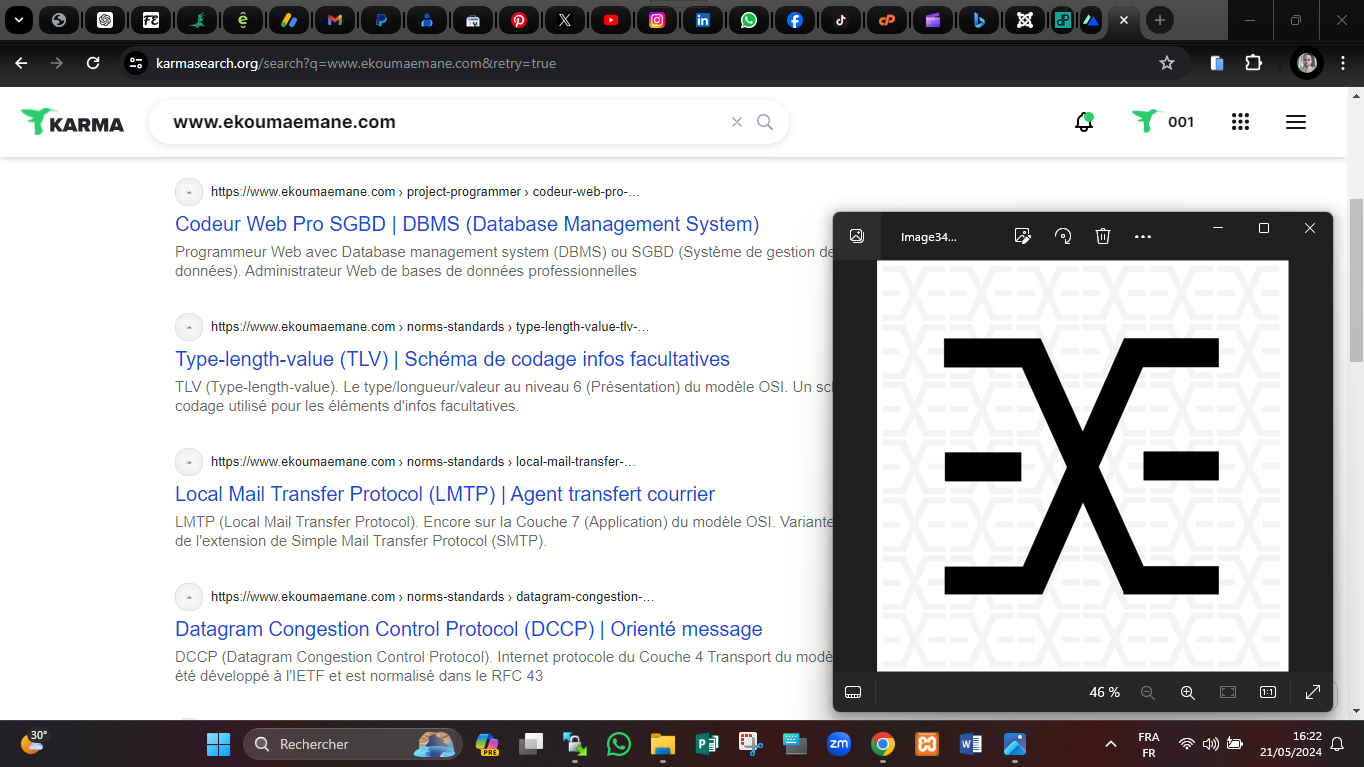
Task: Reload the page in Chrome
Action: [x=93, y=63]
